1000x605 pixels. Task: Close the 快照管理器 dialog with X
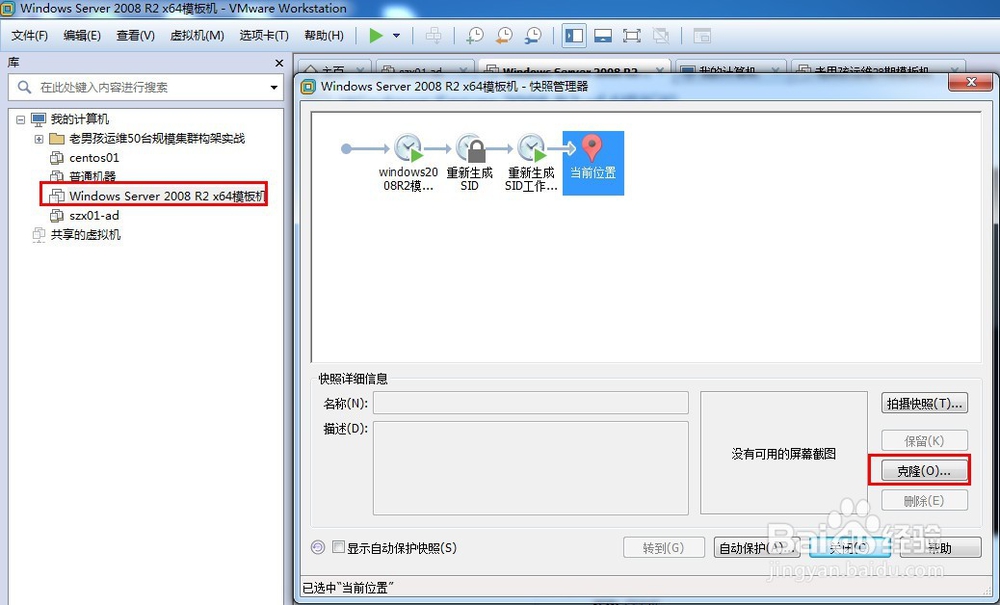[x=971, y=83]
